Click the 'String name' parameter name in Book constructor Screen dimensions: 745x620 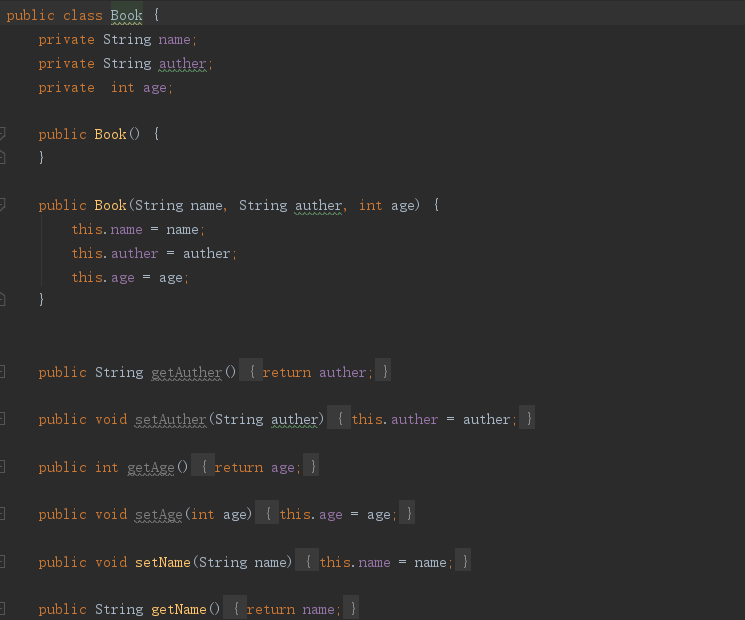click(x=206, y=206)
